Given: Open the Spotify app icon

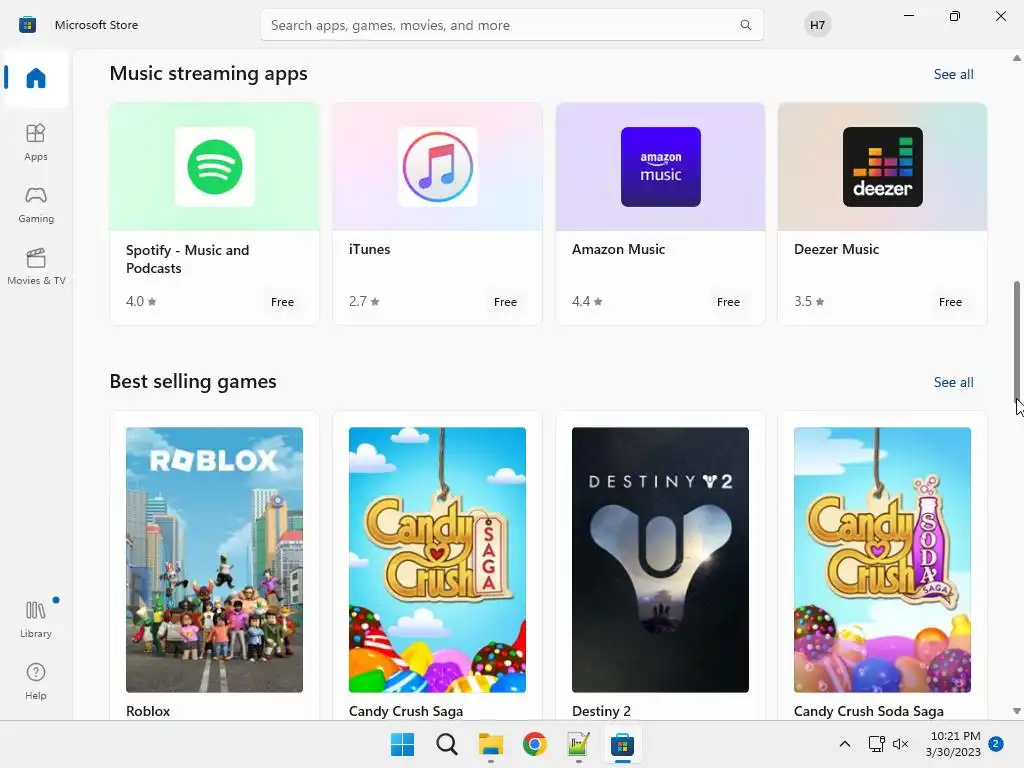Looking at the screenshot, I should [x=215, y=167].
